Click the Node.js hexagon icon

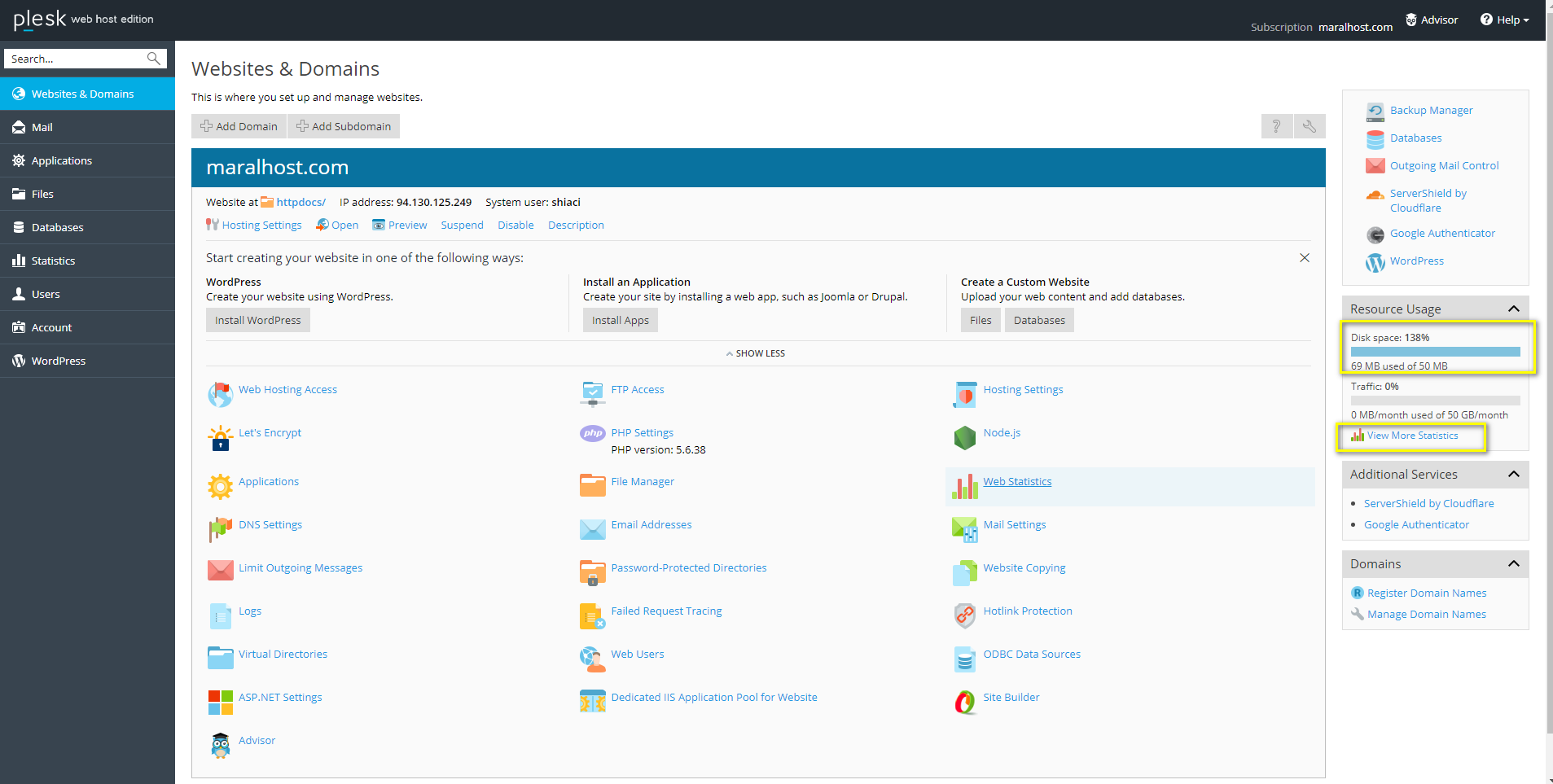pos(965,438)
